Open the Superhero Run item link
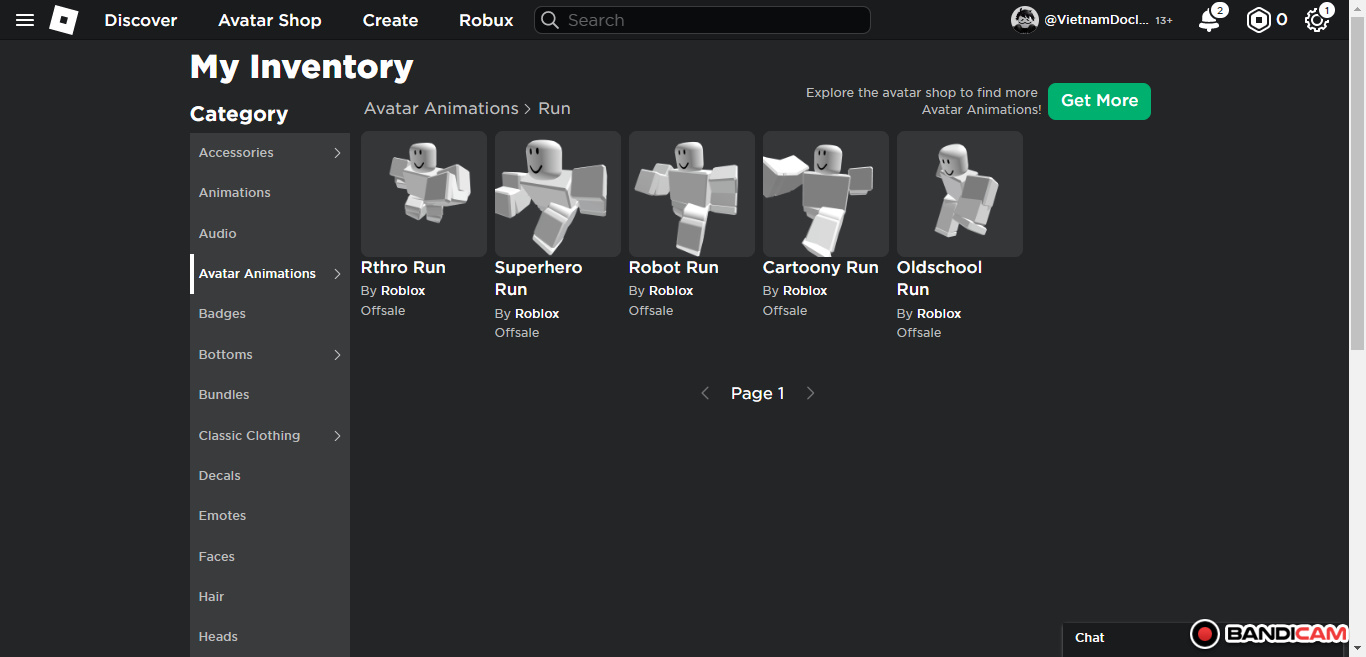The image size is (1366, 657). (538, 278)
